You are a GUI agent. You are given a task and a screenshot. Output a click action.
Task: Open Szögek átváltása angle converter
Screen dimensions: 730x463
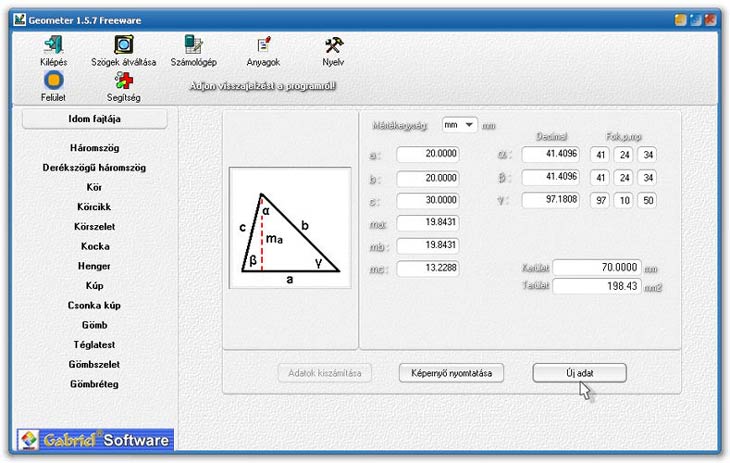point(124,45)
